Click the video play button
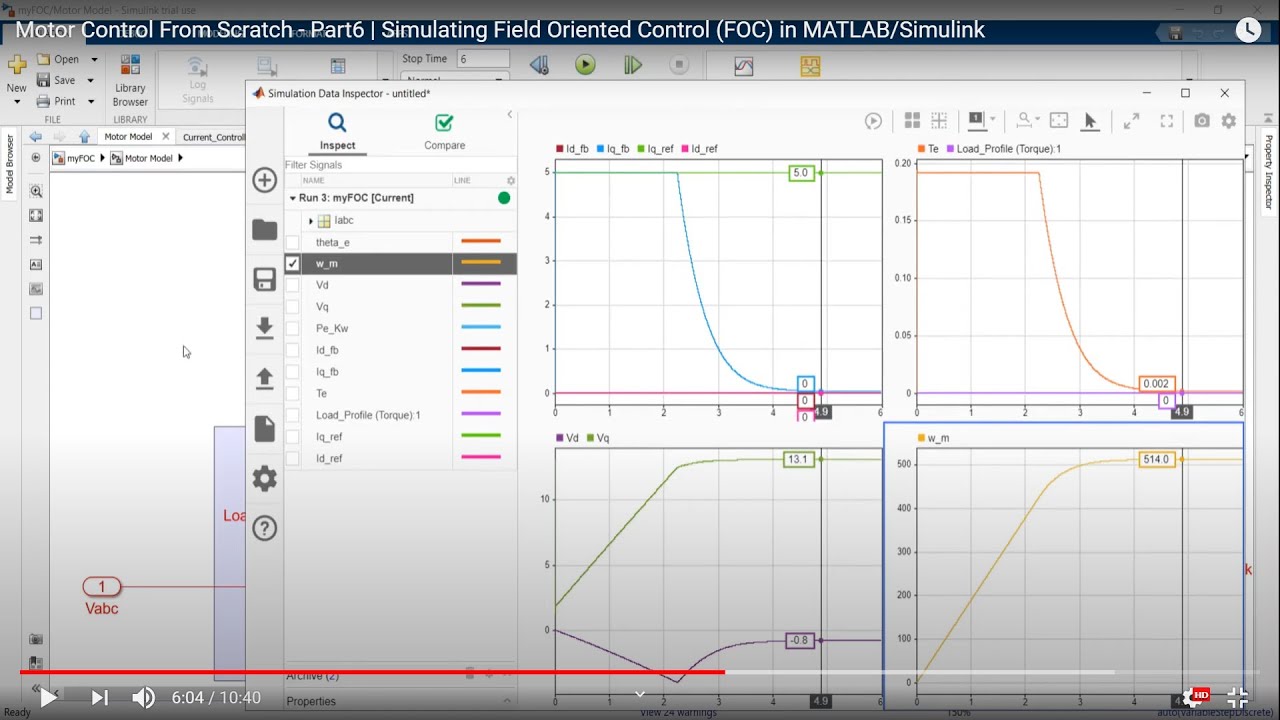Viewport: 1280px width, 720px height. [x=47, y=698]
